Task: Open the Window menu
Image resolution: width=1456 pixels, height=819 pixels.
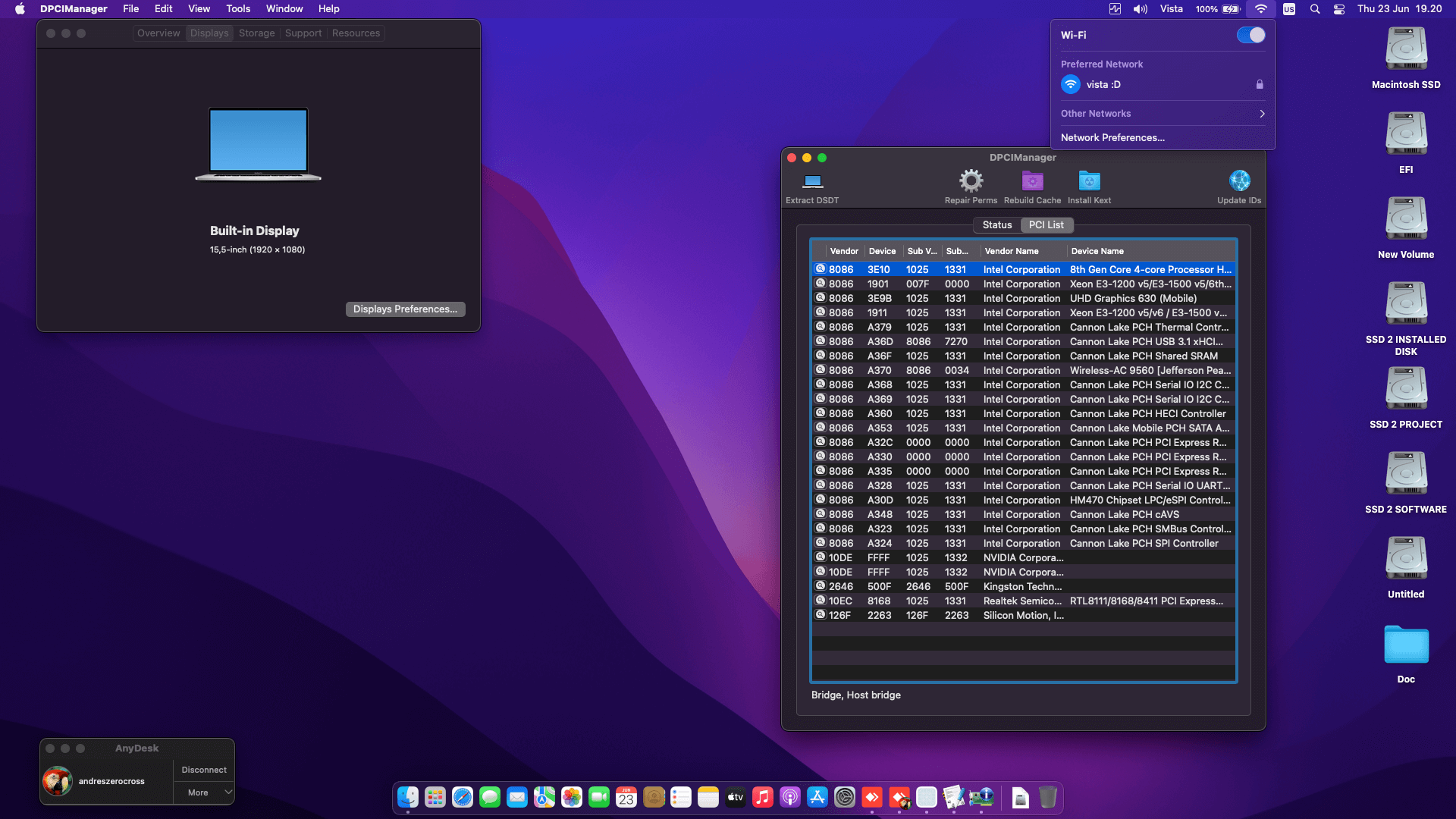Action: click(x=284, y=9)
